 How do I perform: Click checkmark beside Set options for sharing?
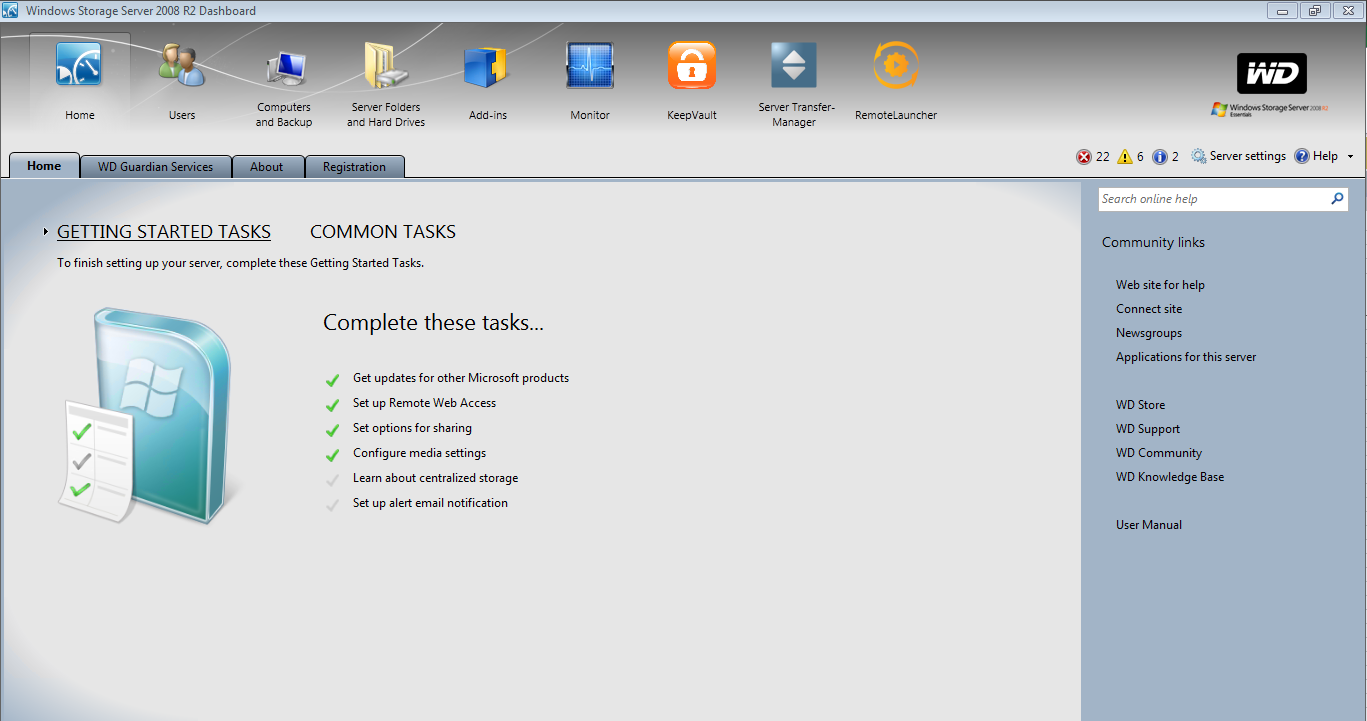click(332, 430)
